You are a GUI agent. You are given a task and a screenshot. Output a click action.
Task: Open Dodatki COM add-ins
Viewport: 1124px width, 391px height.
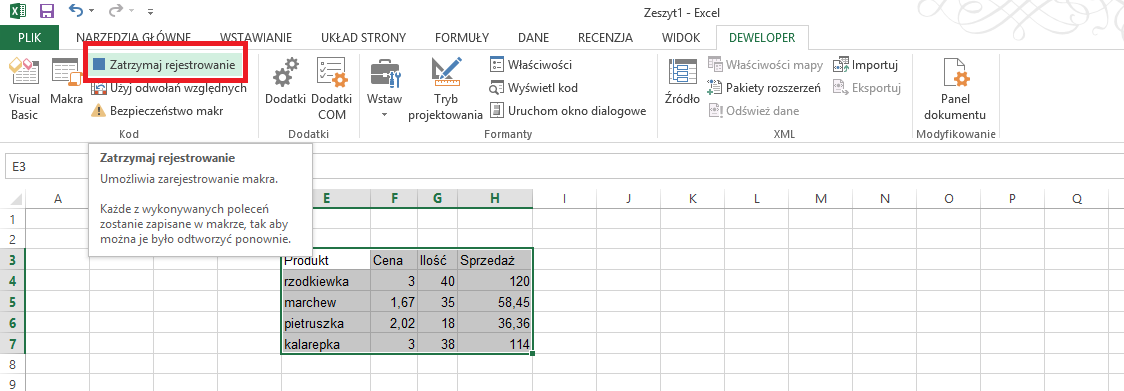331,88
